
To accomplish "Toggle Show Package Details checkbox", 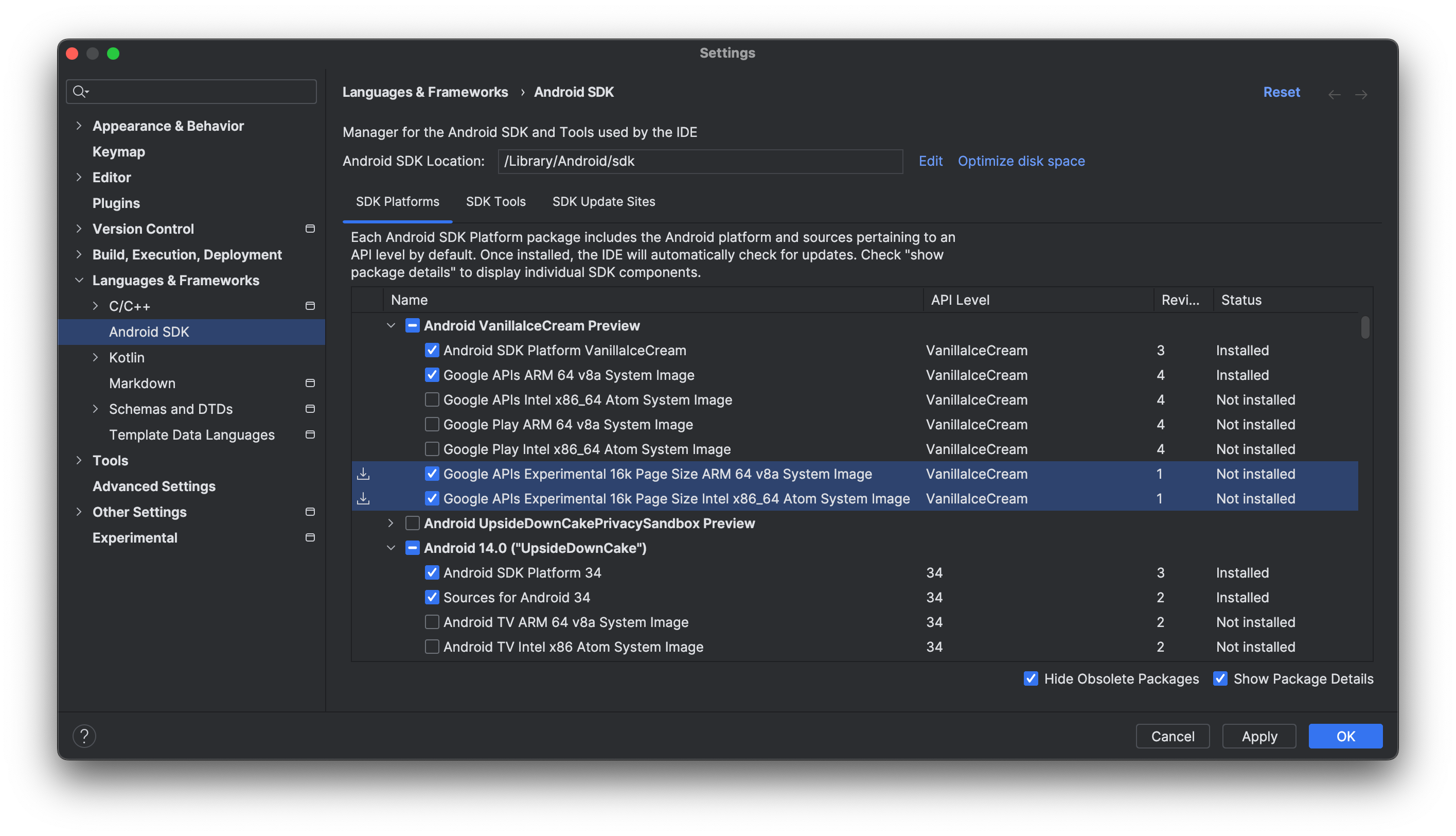I will click(x=1219, y=678).
